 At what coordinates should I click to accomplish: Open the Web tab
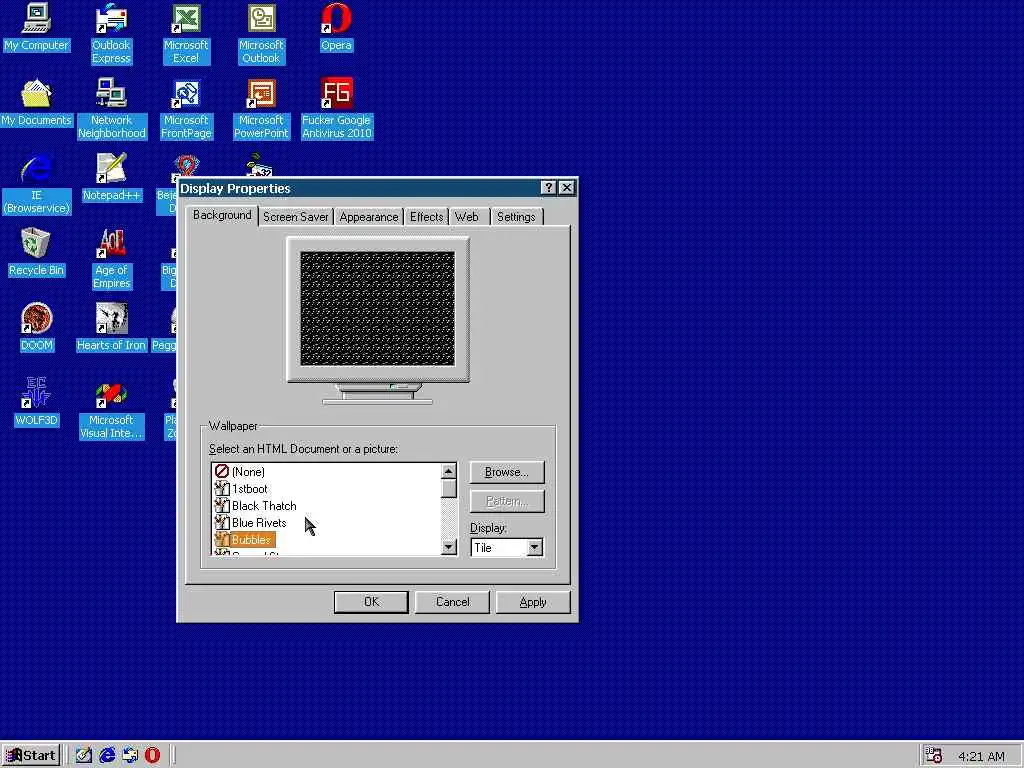click(467, 217)
